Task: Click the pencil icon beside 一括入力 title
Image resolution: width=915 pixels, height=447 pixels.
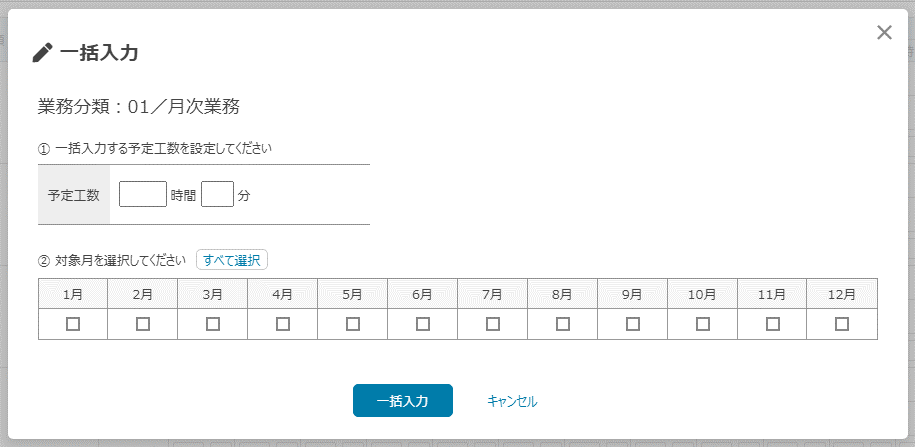Action: (42, 53)
